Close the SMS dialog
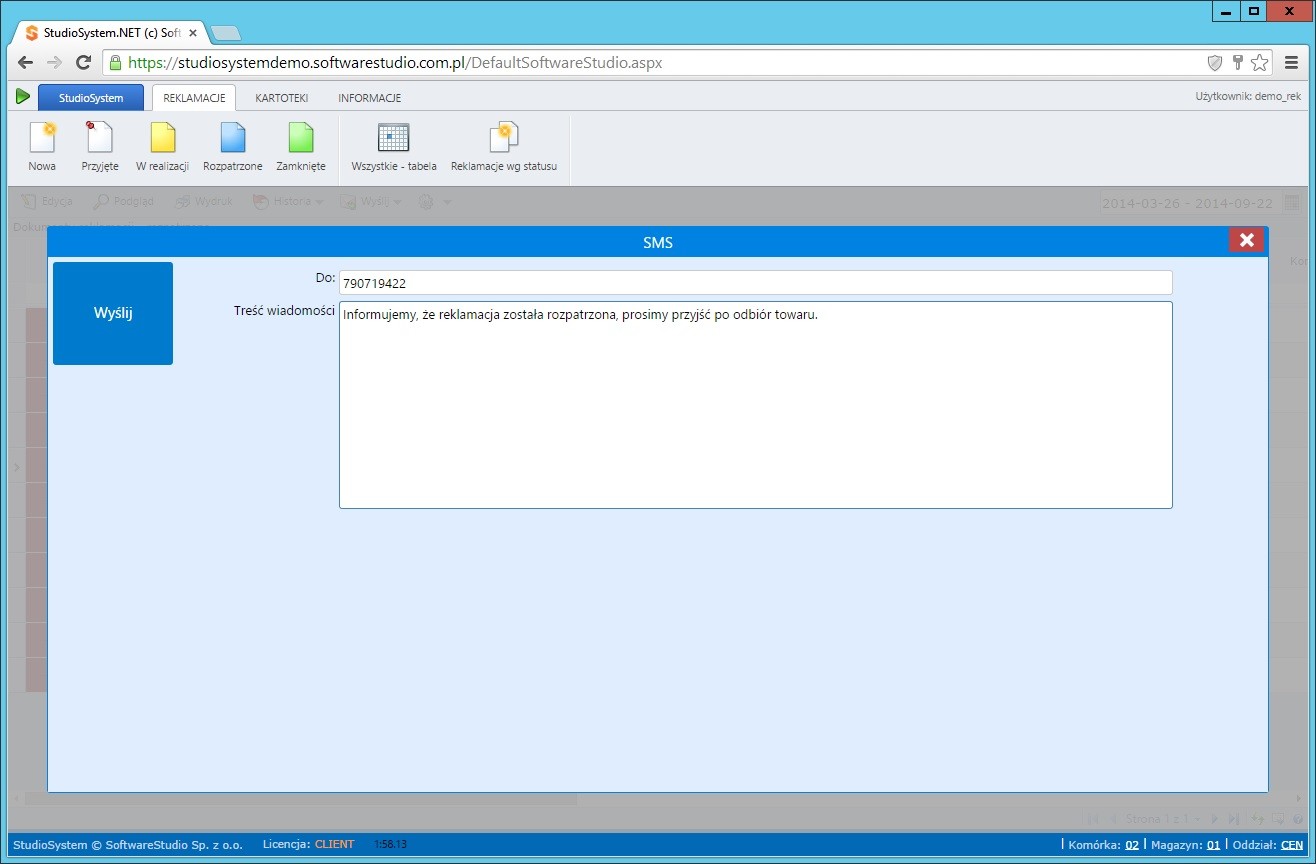The width and height of the screenshot is (1316, 864). point(1246,240)
